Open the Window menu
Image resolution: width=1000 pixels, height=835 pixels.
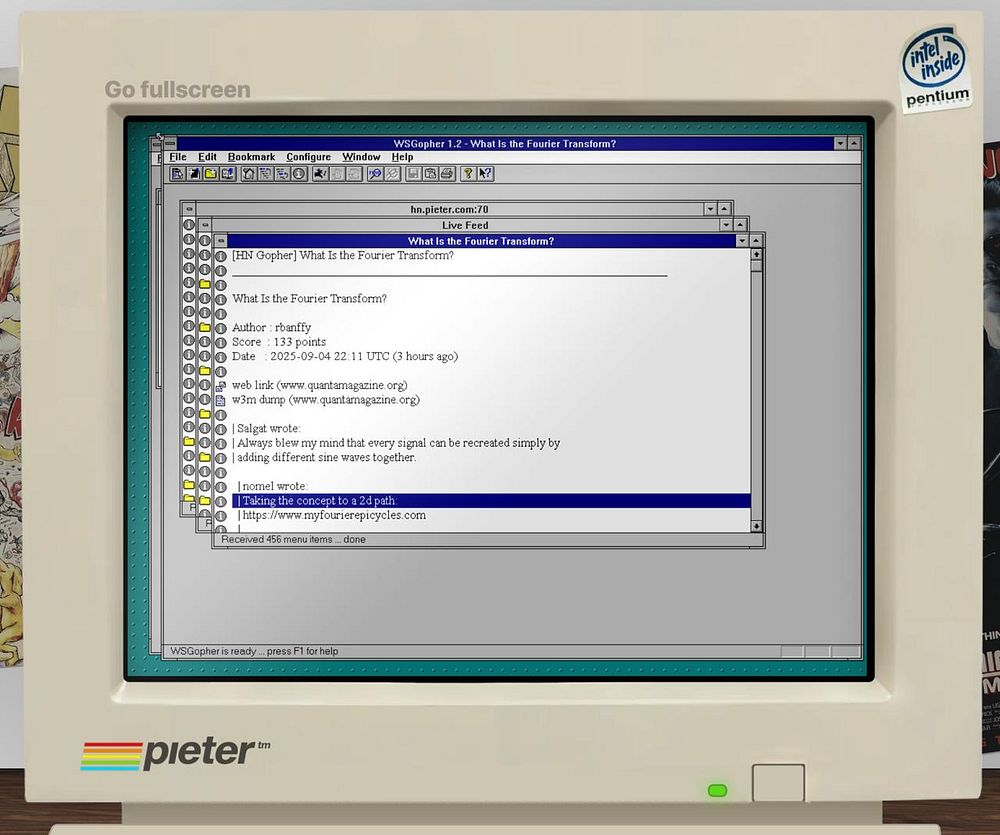[x=361, y=157]
